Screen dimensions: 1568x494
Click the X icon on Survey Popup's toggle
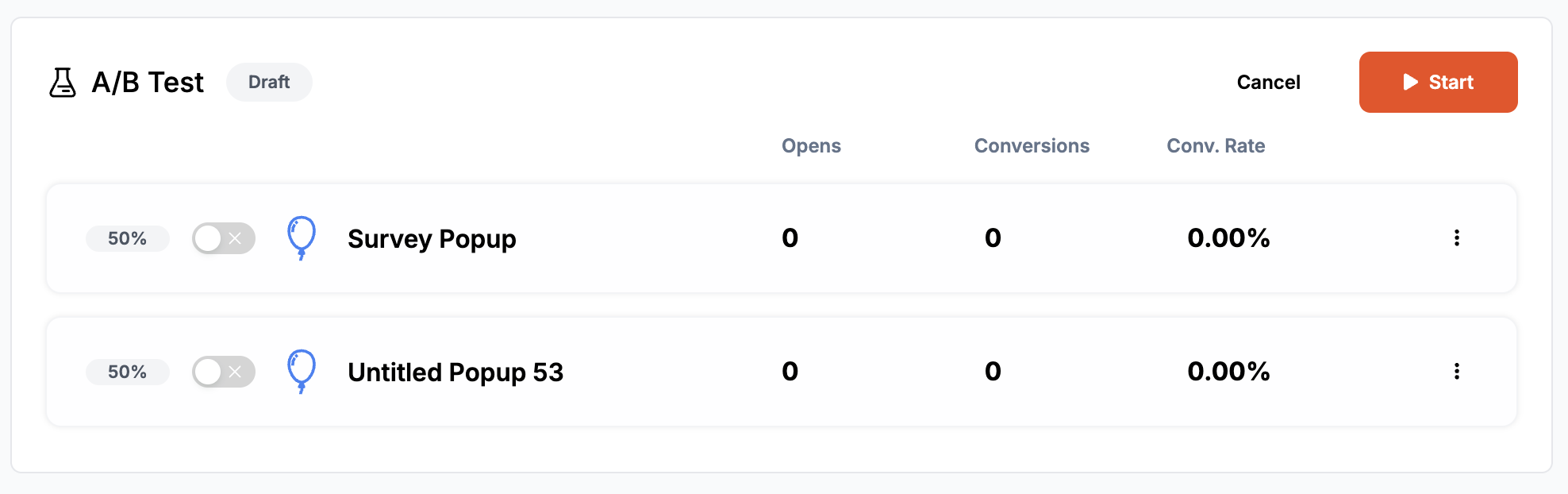tap(236, 238)
